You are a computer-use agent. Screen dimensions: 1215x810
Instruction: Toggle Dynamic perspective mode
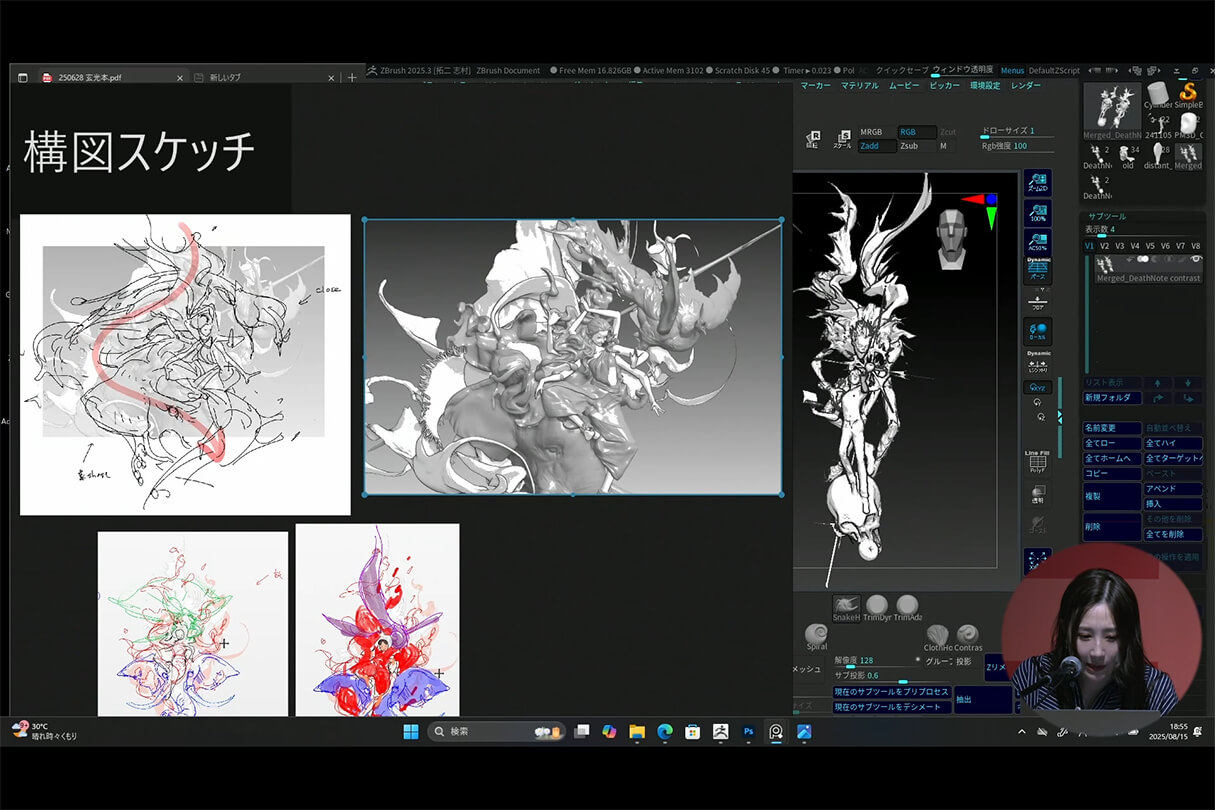pos(1037,271)
